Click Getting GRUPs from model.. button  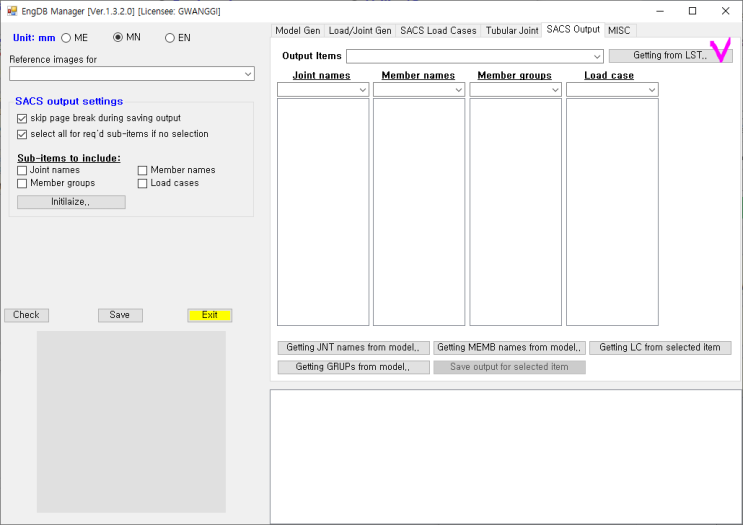click(x=353, y=367)
